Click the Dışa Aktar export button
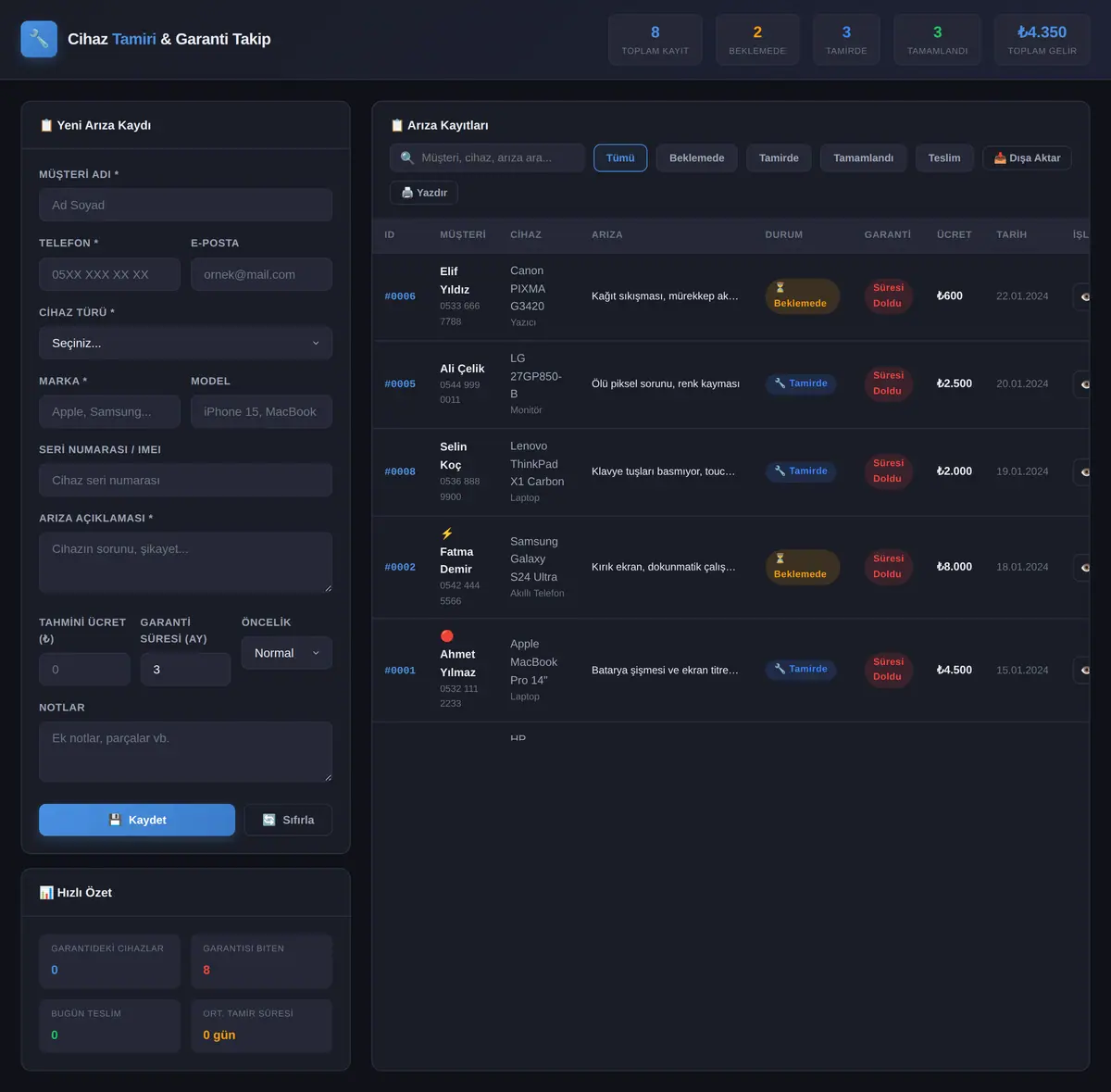This screenshot has height=1092, width=1111. coord(1028,157)
